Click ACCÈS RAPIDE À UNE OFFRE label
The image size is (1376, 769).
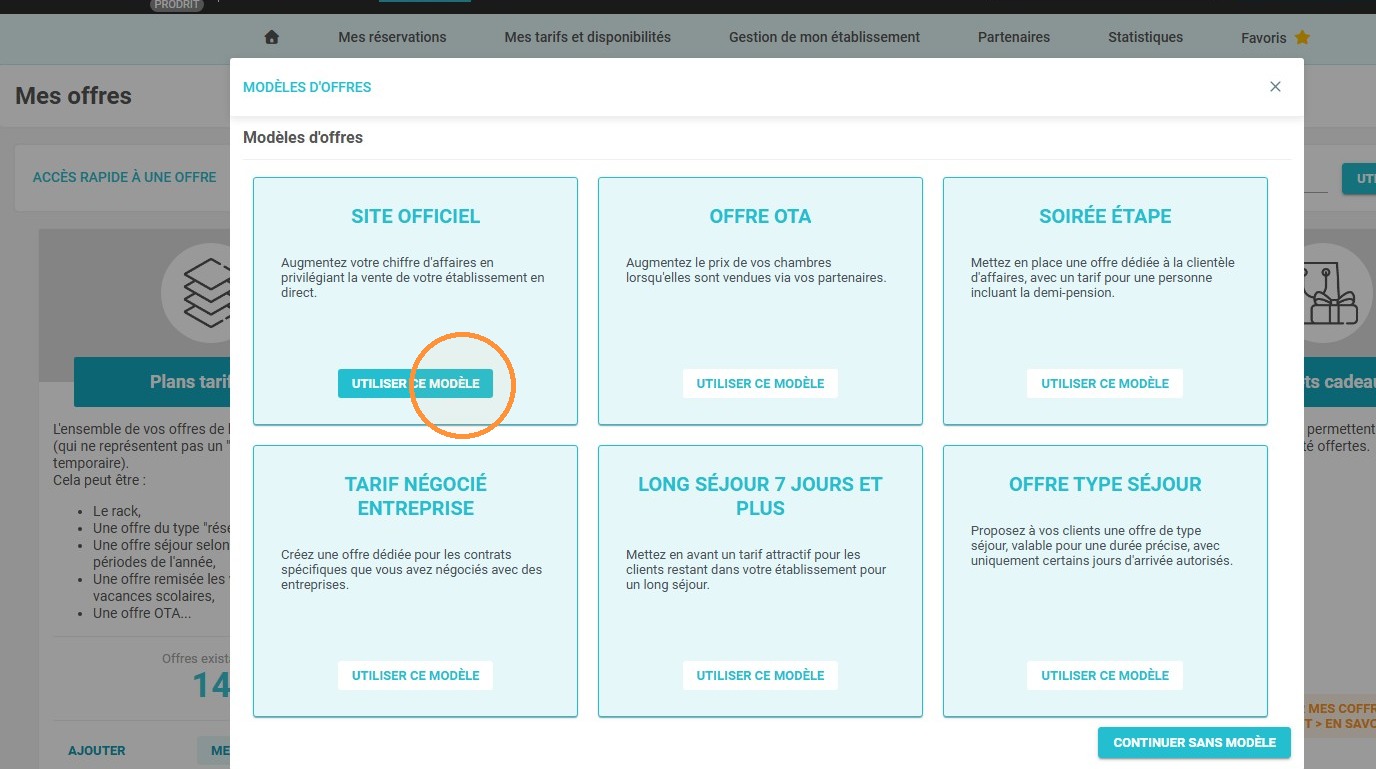[124, 177]
